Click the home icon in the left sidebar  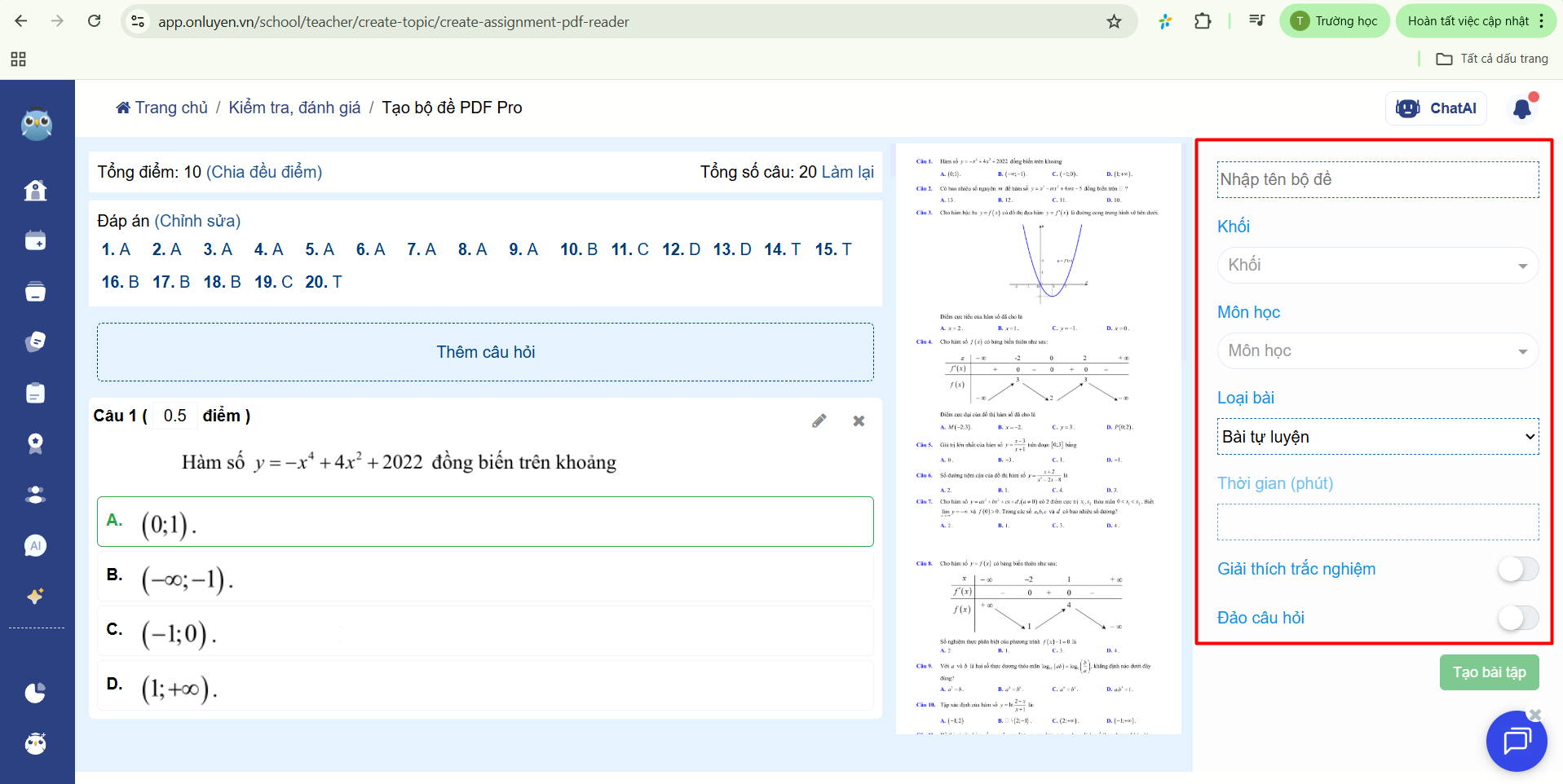[x=35, y=190]
